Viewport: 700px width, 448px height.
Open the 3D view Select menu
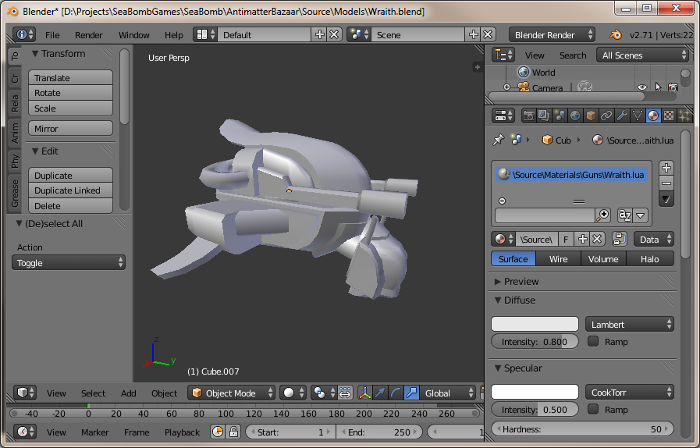tap(93, 393)
